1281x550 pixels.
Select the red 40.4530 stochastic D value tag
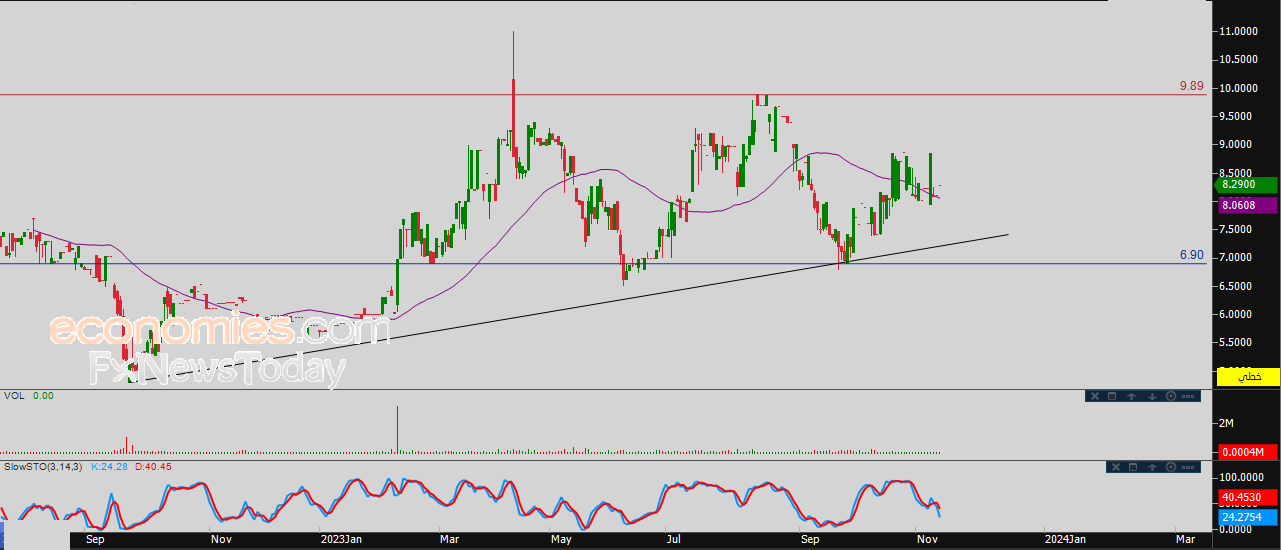tap(1248, 497)
